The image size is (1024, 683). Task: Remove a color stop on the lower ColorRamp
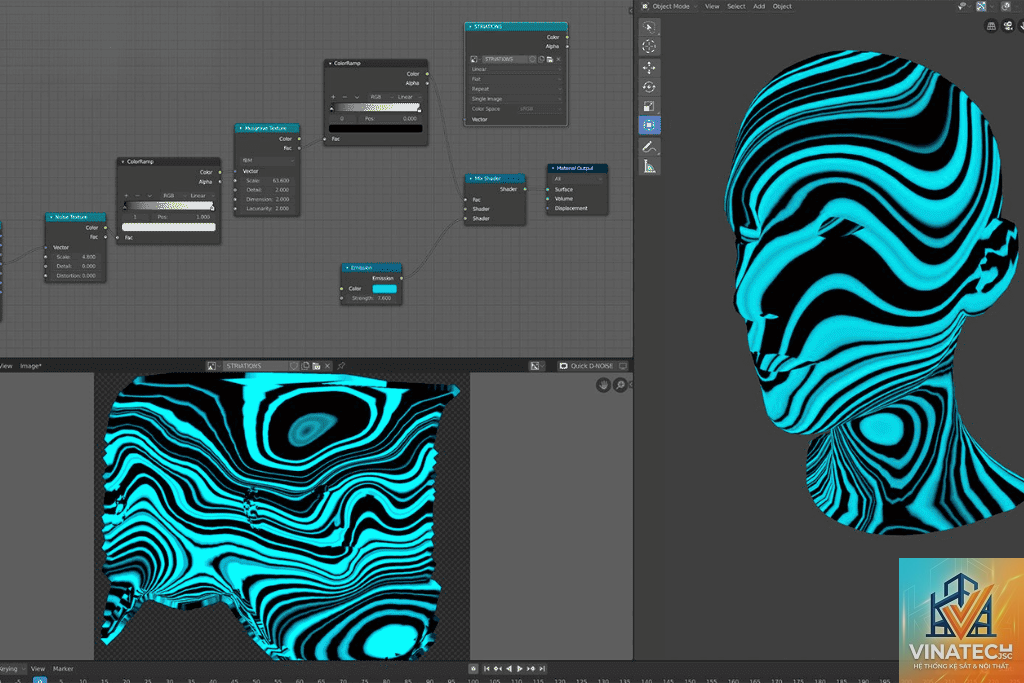[x=137, y=195]
